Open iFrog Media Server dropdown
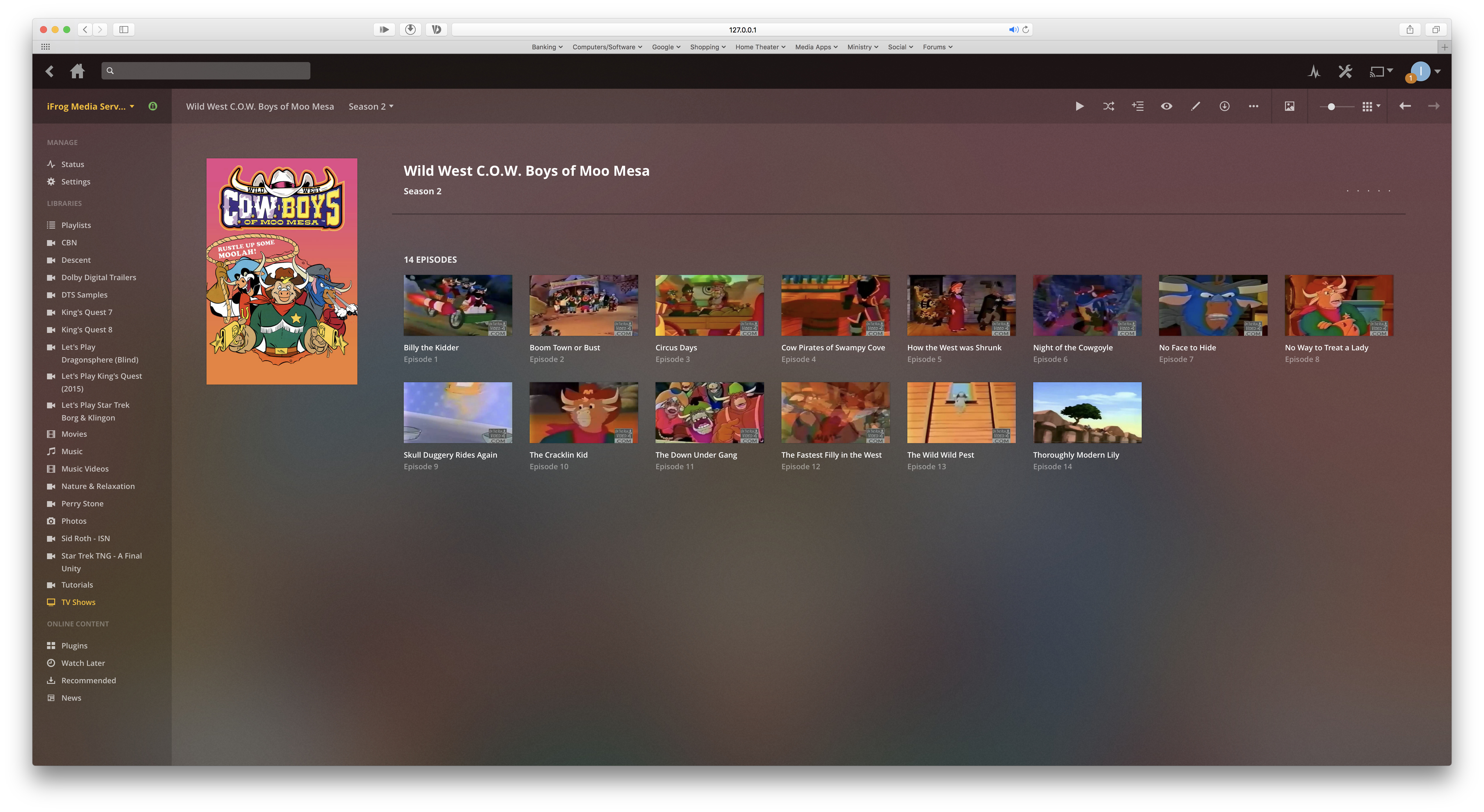Viewport: 1484px width, 812px height. (91, 106)
